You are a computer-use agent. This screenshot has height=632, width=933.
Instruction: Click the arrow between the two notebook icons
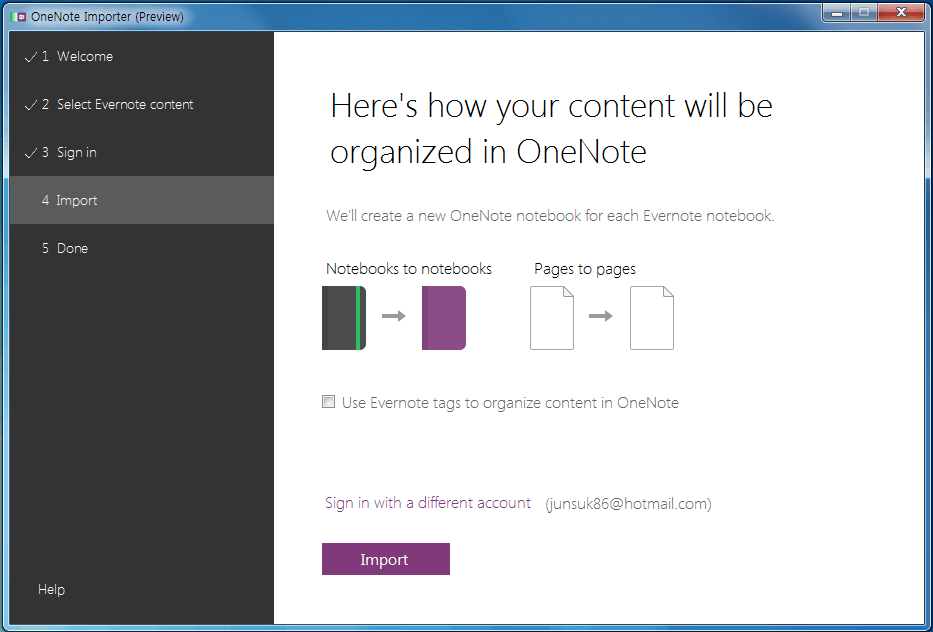tap(394, 316)
